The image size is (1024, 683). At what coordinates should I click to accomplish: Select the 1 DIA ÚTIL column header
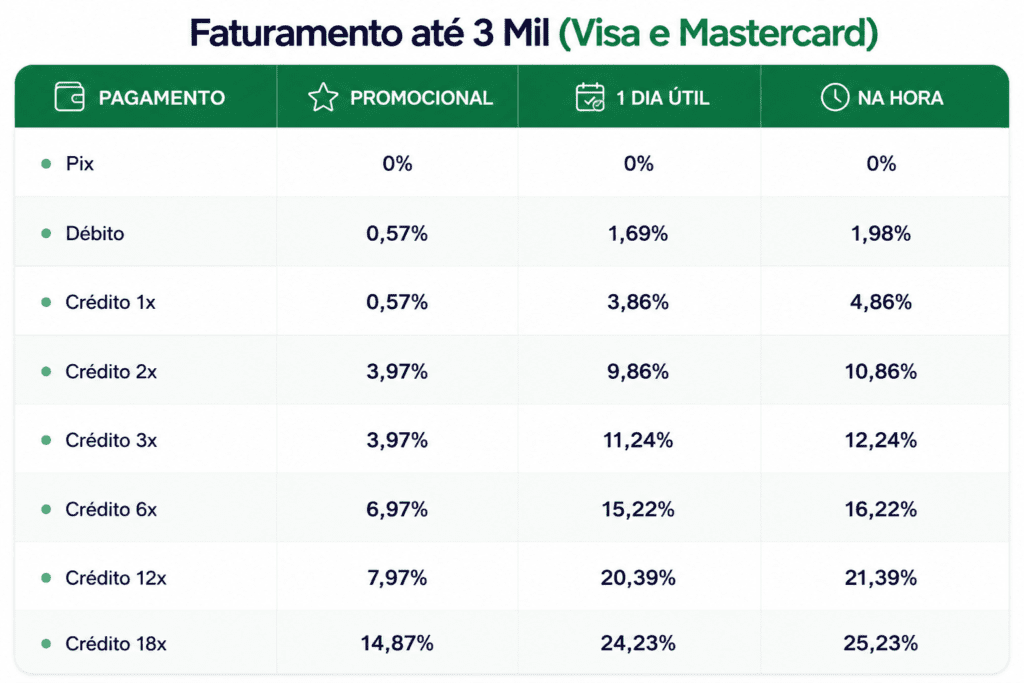click(x=639, y=97)
